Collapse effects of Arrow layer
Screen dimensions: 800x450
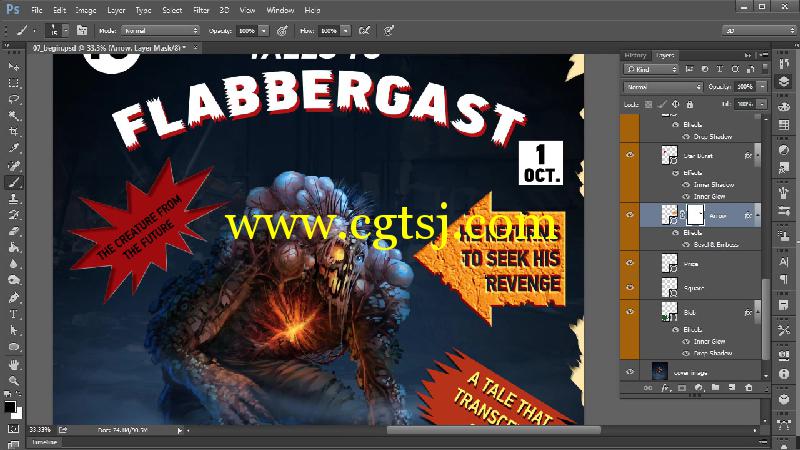pos(758,215)
